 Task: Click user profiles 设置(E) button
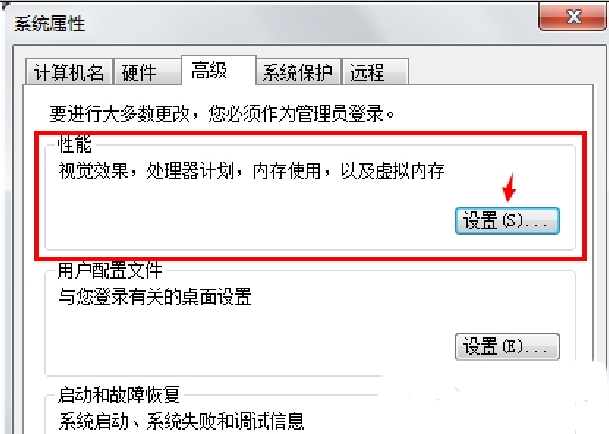point(507,346)
